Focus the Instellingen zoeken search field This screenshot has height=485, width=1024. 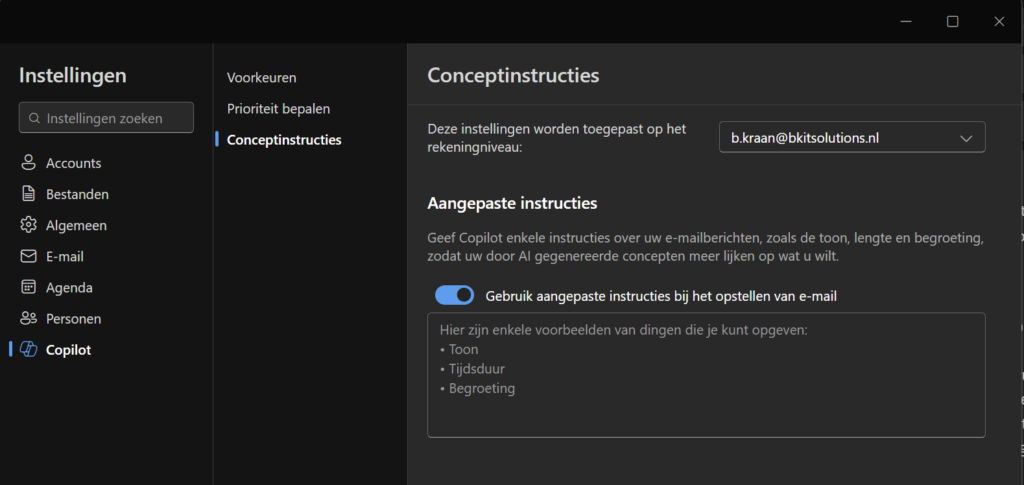tap(106, 117)
